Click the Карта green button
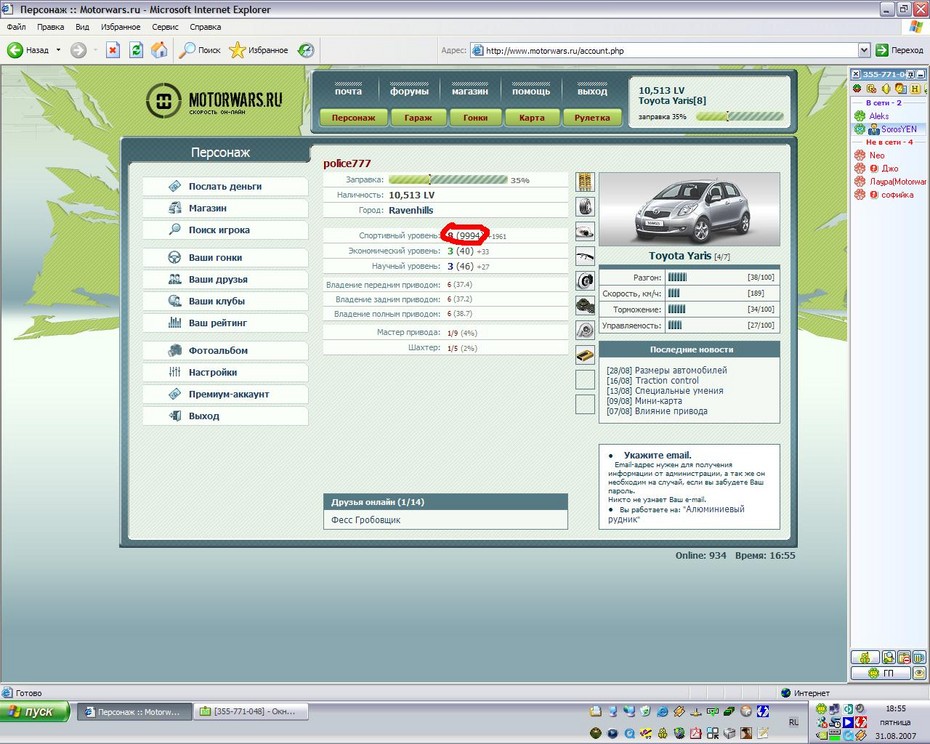930x744 pixels. tap(532, 117)
